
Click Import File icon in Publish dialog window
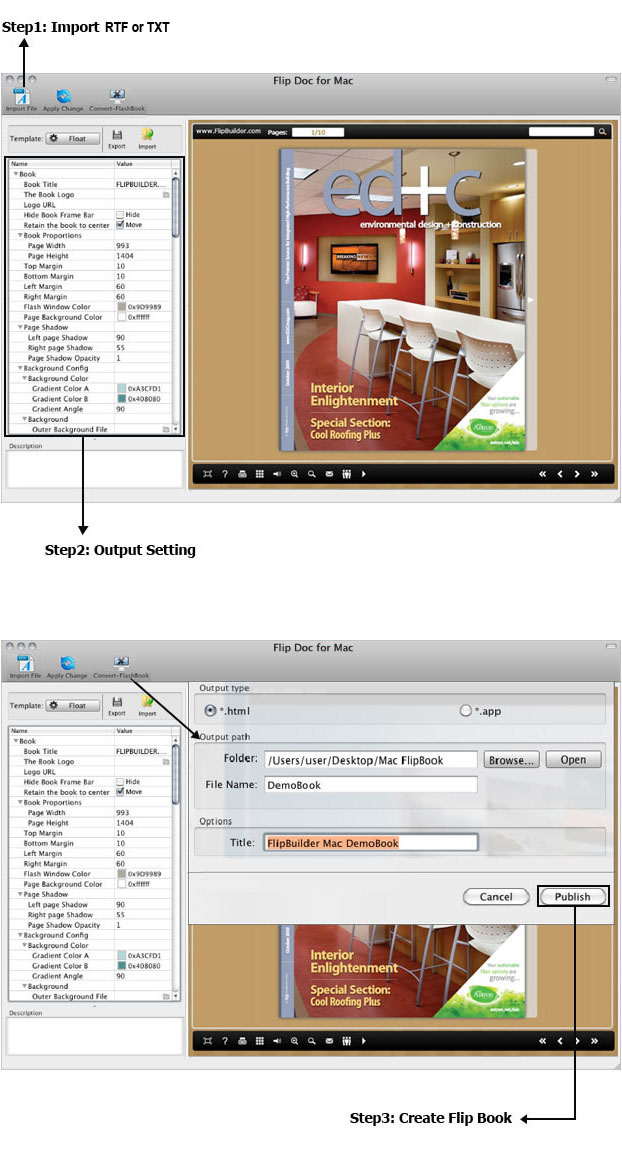tap(24, 663)
